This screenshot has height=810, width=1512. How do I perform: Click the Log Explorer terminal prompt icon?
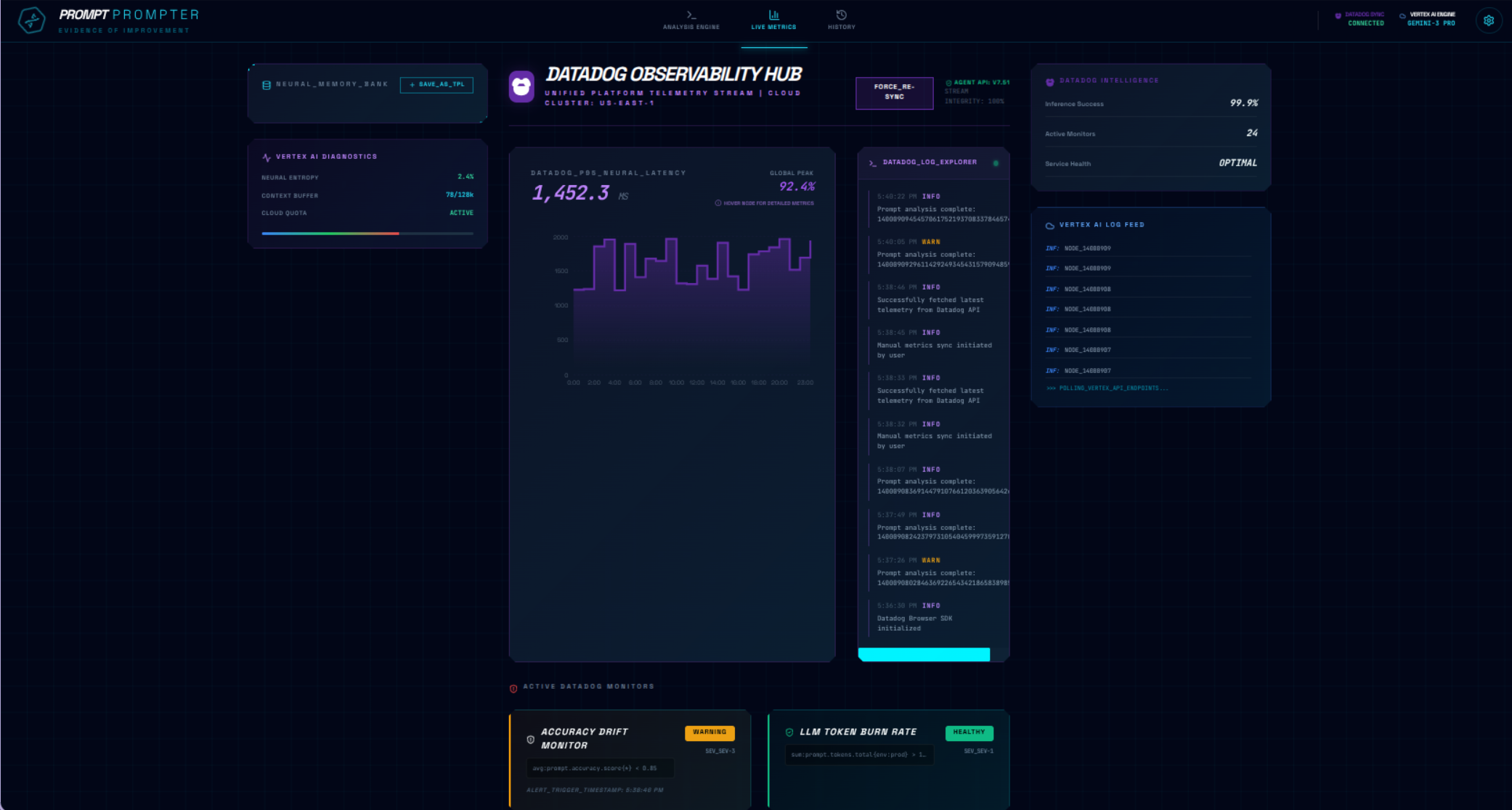(873, 163)
